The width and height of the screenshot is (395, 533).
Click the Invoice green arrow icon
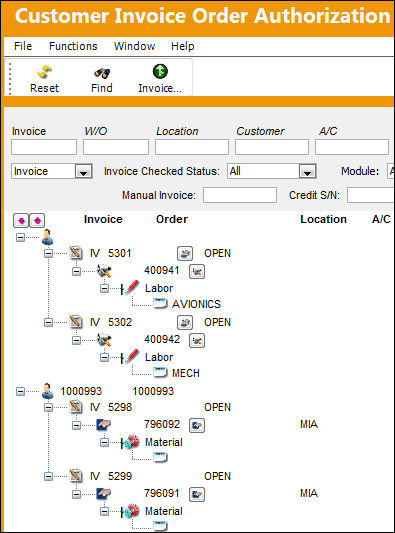coord(160,71)
